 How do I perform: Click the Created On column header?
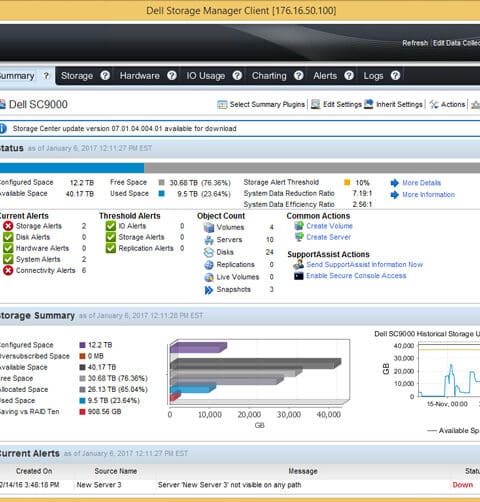(34, 471)
